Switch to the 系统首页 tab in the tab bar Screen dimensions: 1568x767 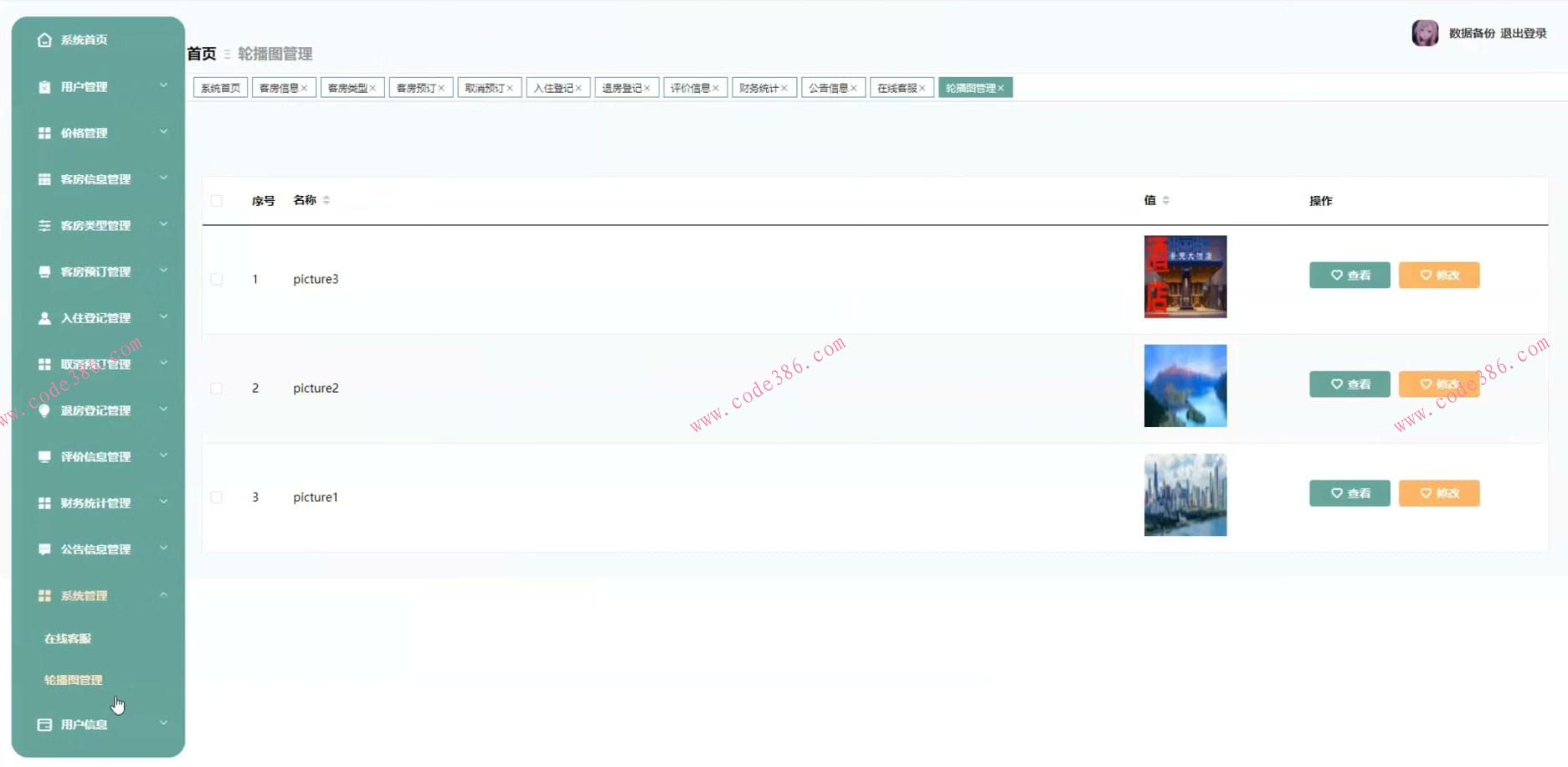(x=220, y=88)
